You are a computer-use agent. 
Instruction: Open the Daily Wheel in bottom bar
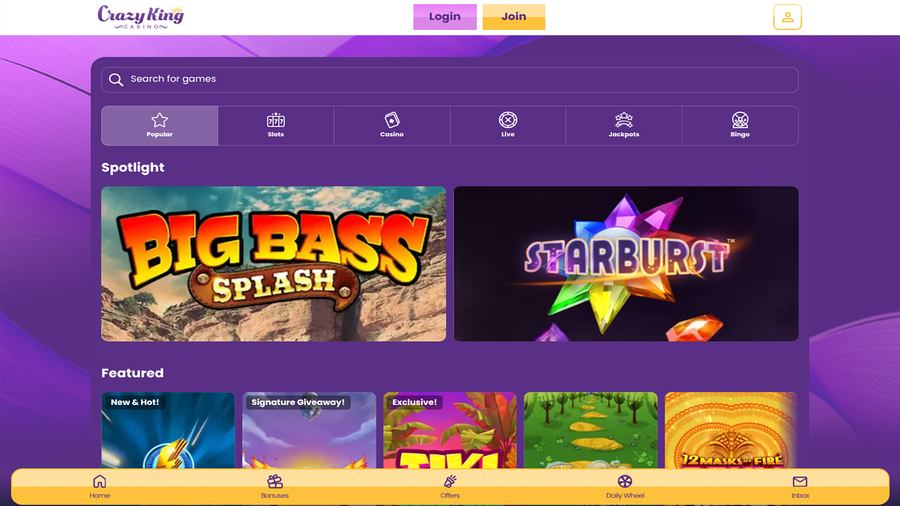pos(625,486)
